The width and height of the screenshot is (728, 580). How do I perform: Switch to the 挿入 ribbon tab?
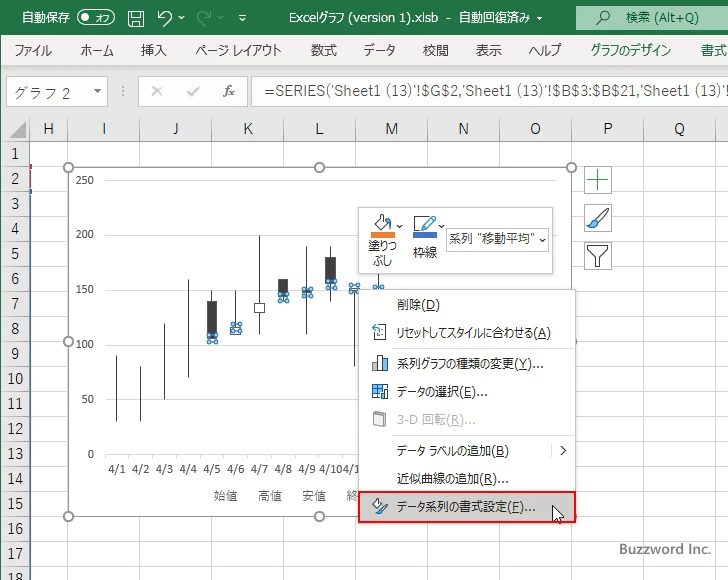click(154, 50)
